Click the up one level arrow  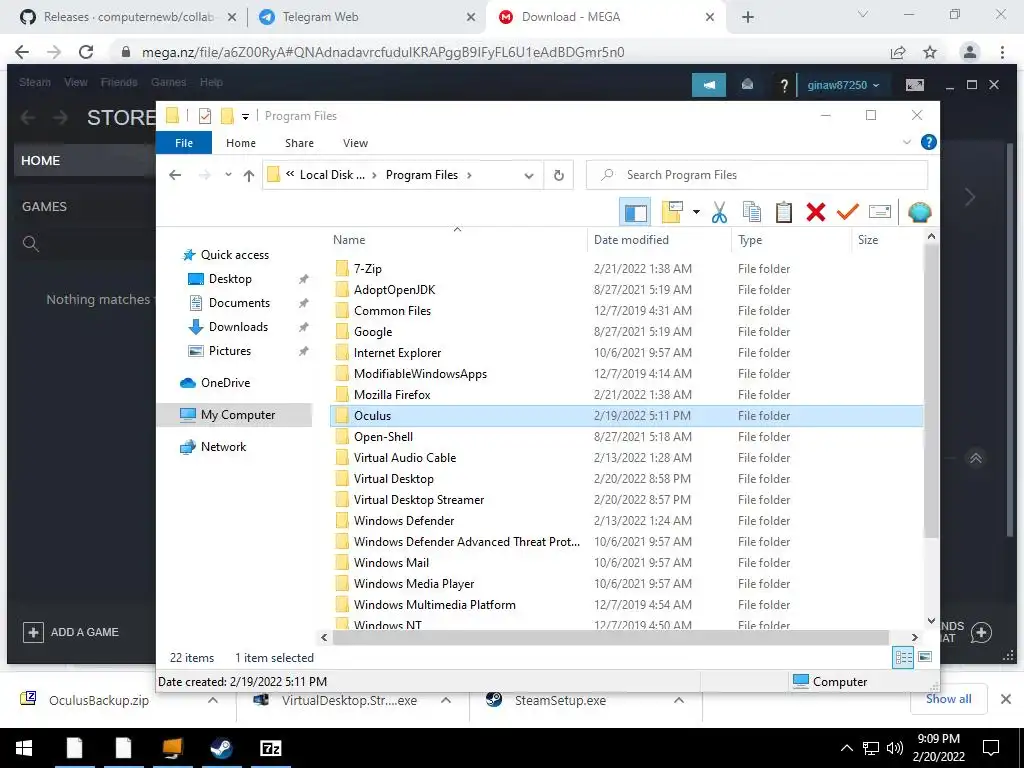[249, 175]
